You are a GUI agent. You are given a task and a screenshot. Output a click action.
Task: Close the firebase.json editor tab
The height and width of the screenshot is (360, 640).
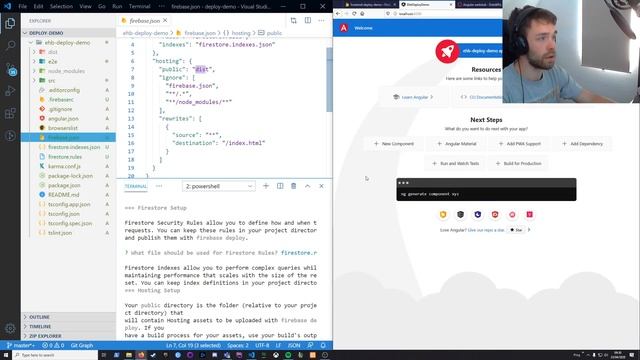pyautogui.click(x=165, y=20)
